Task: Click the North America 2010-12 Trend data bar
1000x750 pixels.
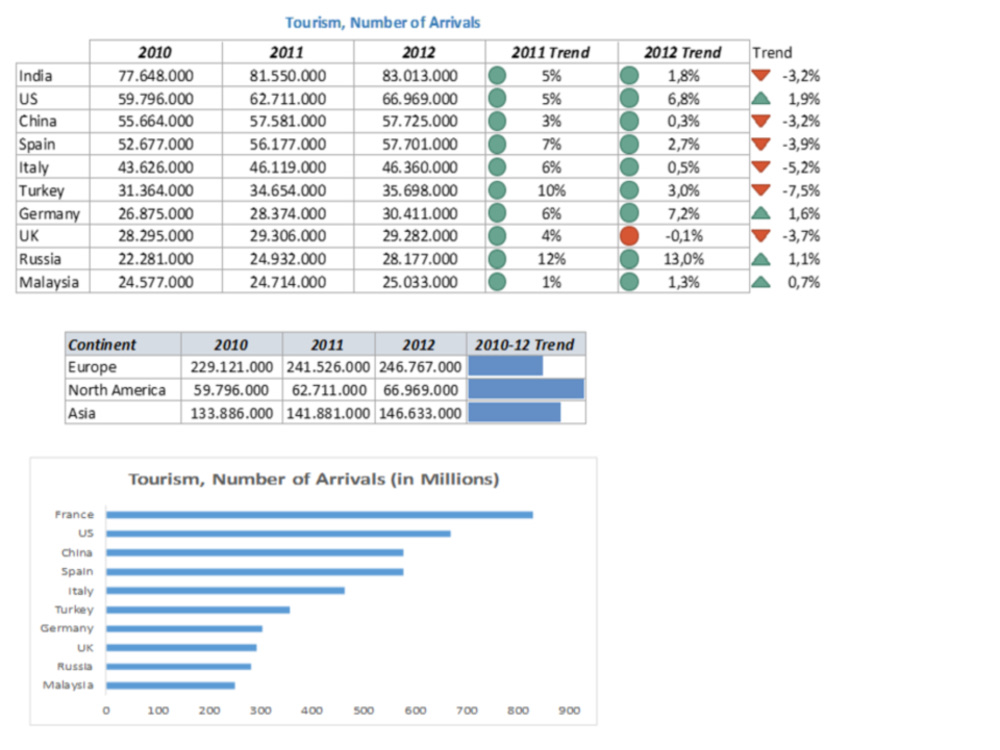Action: click(526, 389)
